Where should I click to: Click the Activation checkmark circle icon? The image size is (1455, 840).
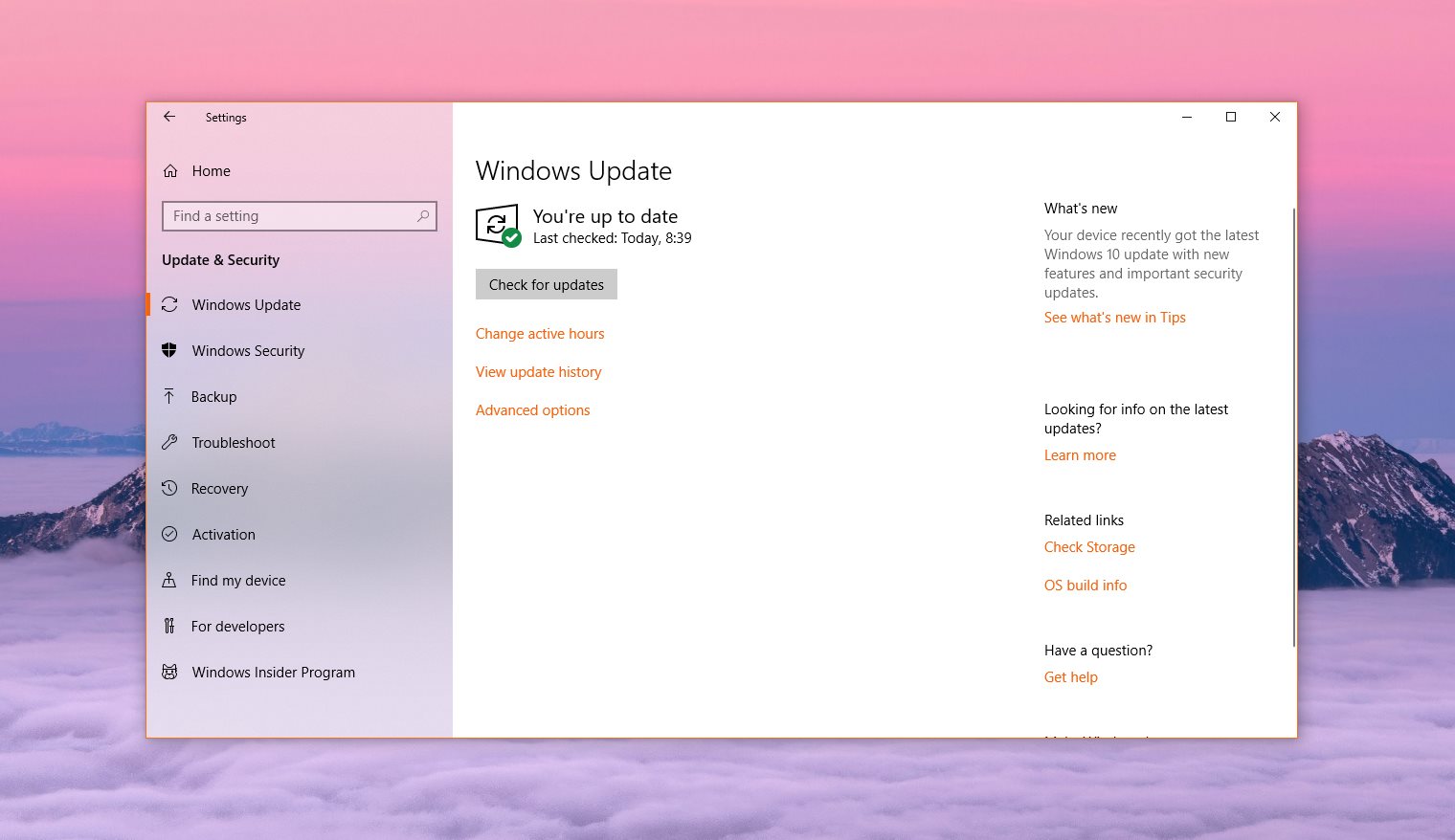(x=169, y=534)
